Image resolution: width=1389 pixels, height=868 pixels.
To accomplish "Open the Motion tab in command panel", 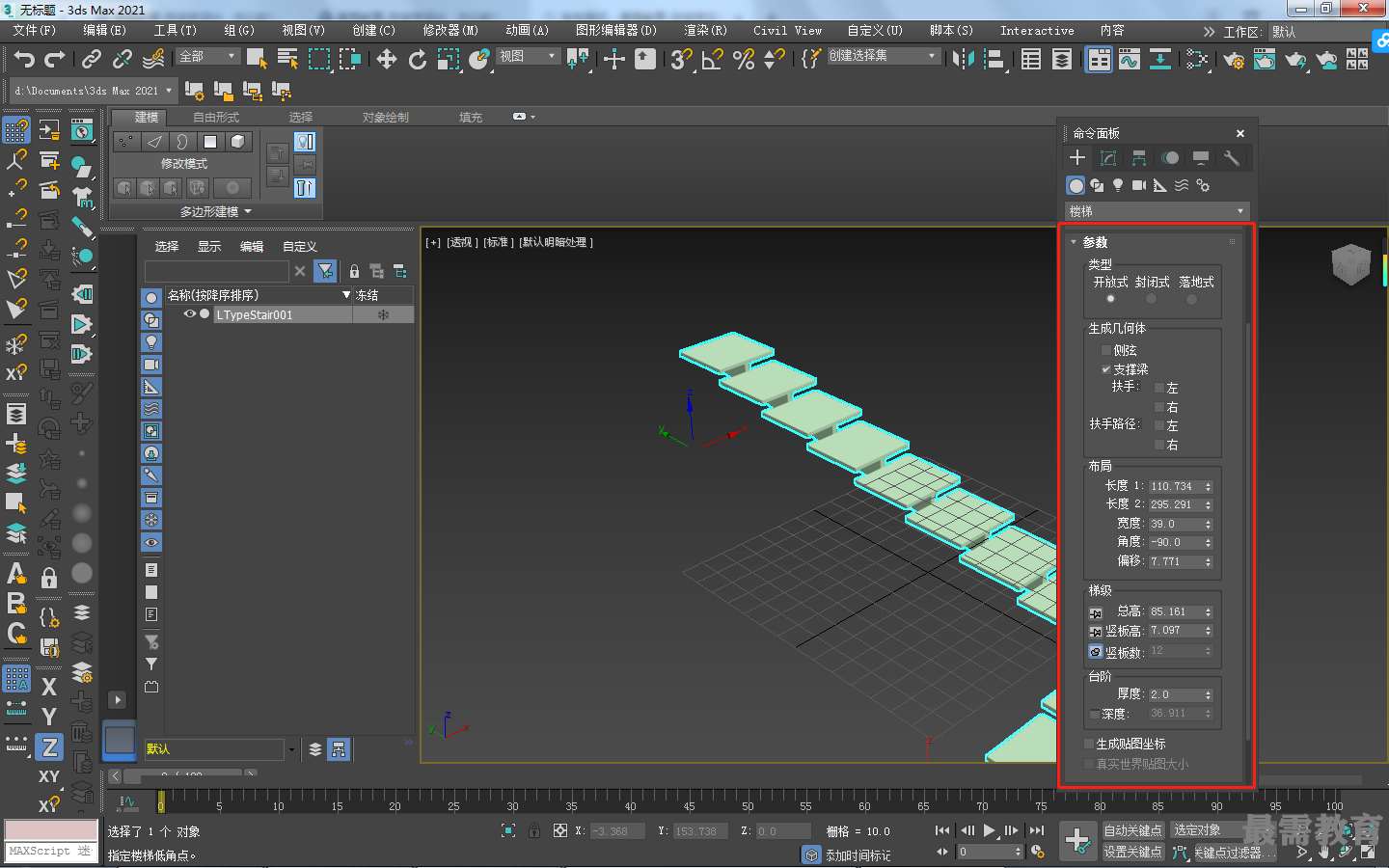I will pyautogui.click(x=1170, y=158).
